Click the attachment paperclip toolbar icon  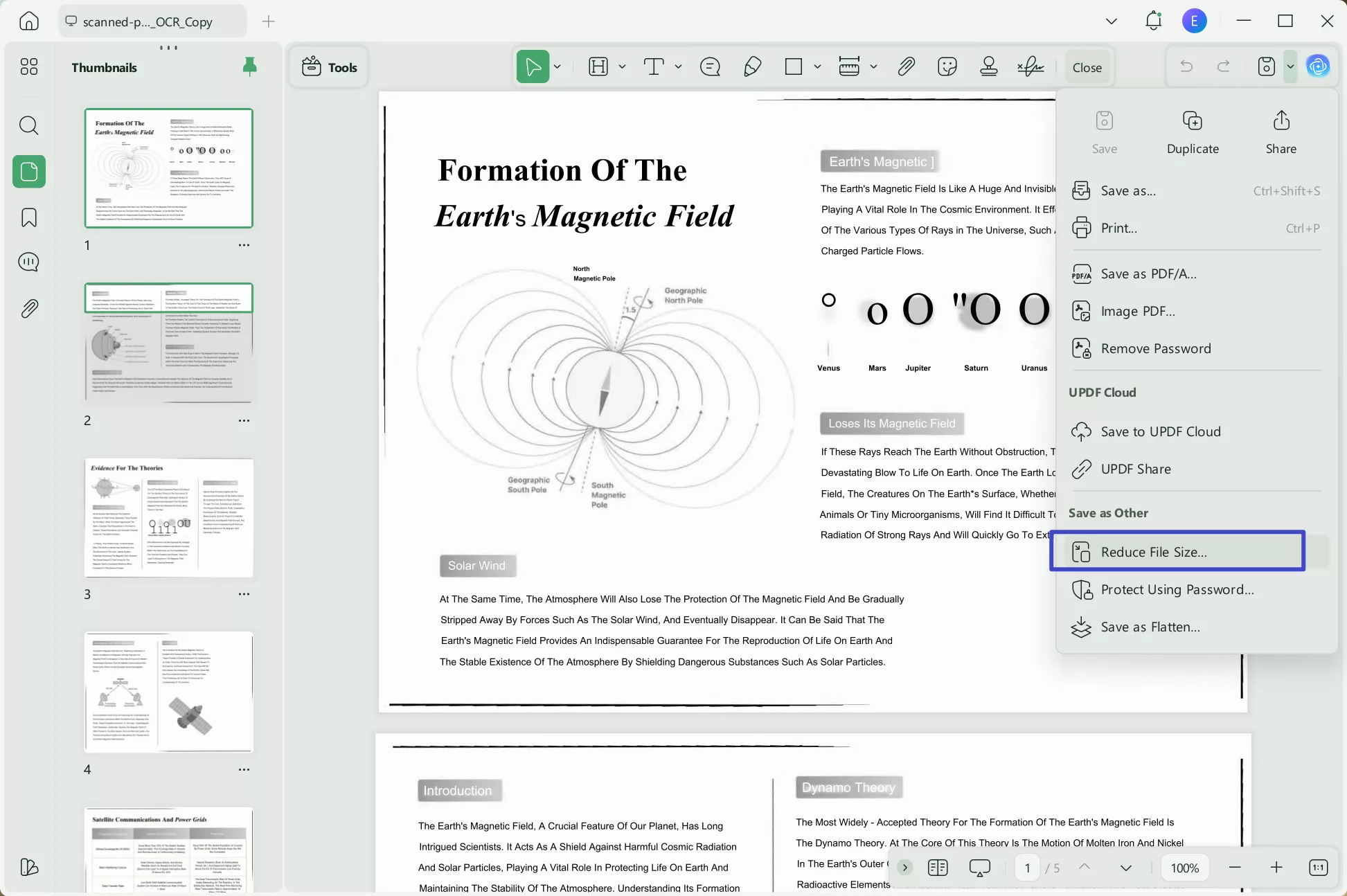pyautogui.click(x=906, y=67)
